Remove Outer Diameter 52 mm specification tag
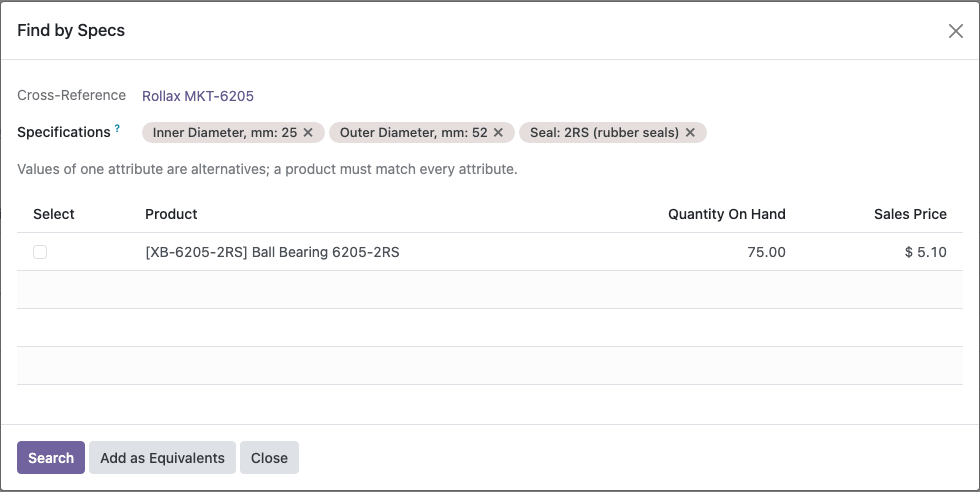 click(498, 133)
